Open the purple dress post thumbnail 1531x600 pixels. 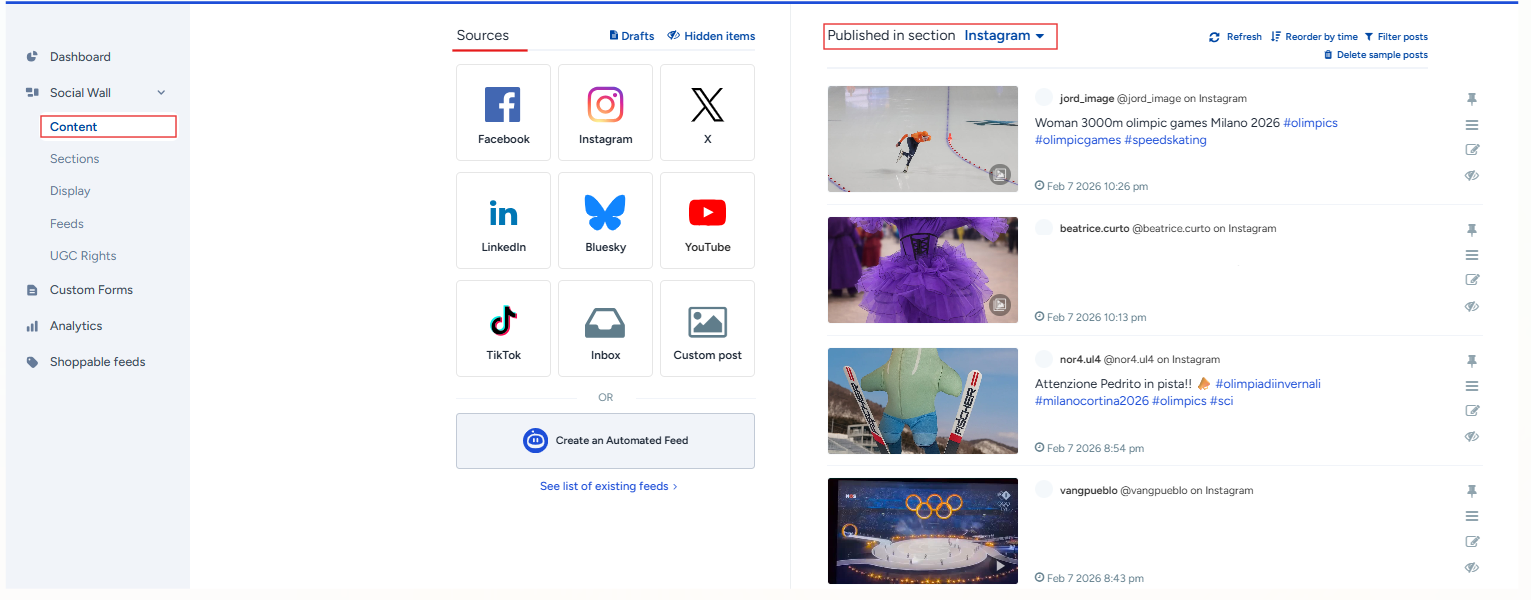click(923, 270)
